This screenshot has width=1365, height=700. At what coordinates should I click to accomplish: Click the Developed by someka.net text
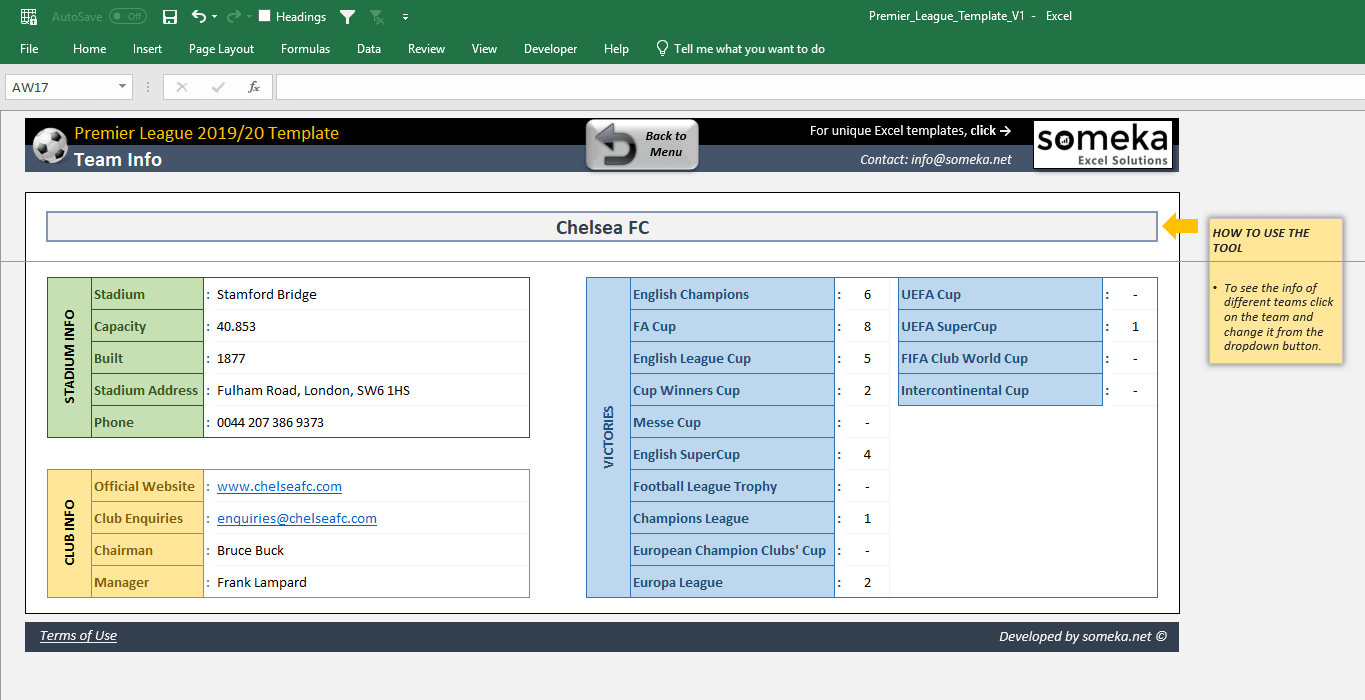pos(1082,636)
